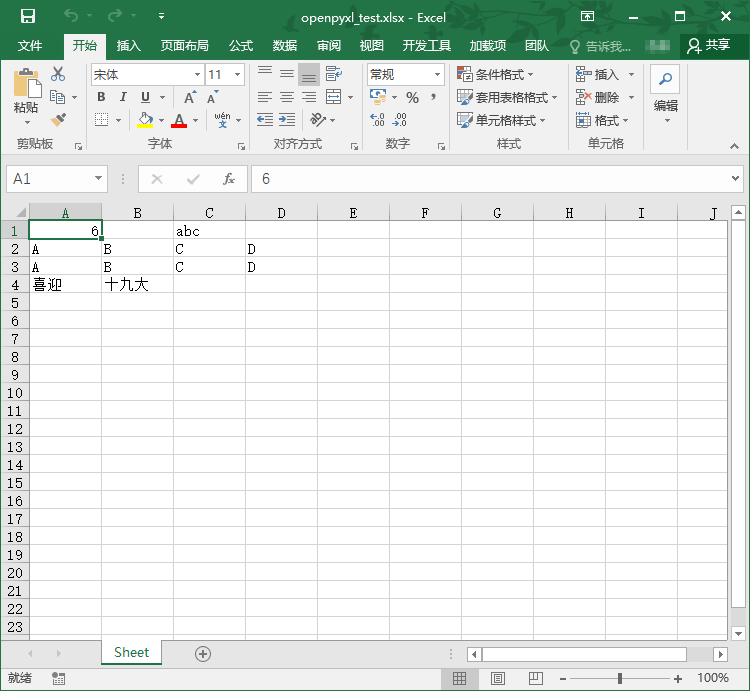This screenshot has width=750, height=691.
Task: Click the Comma Style icon
Action: tap(433, 97)
